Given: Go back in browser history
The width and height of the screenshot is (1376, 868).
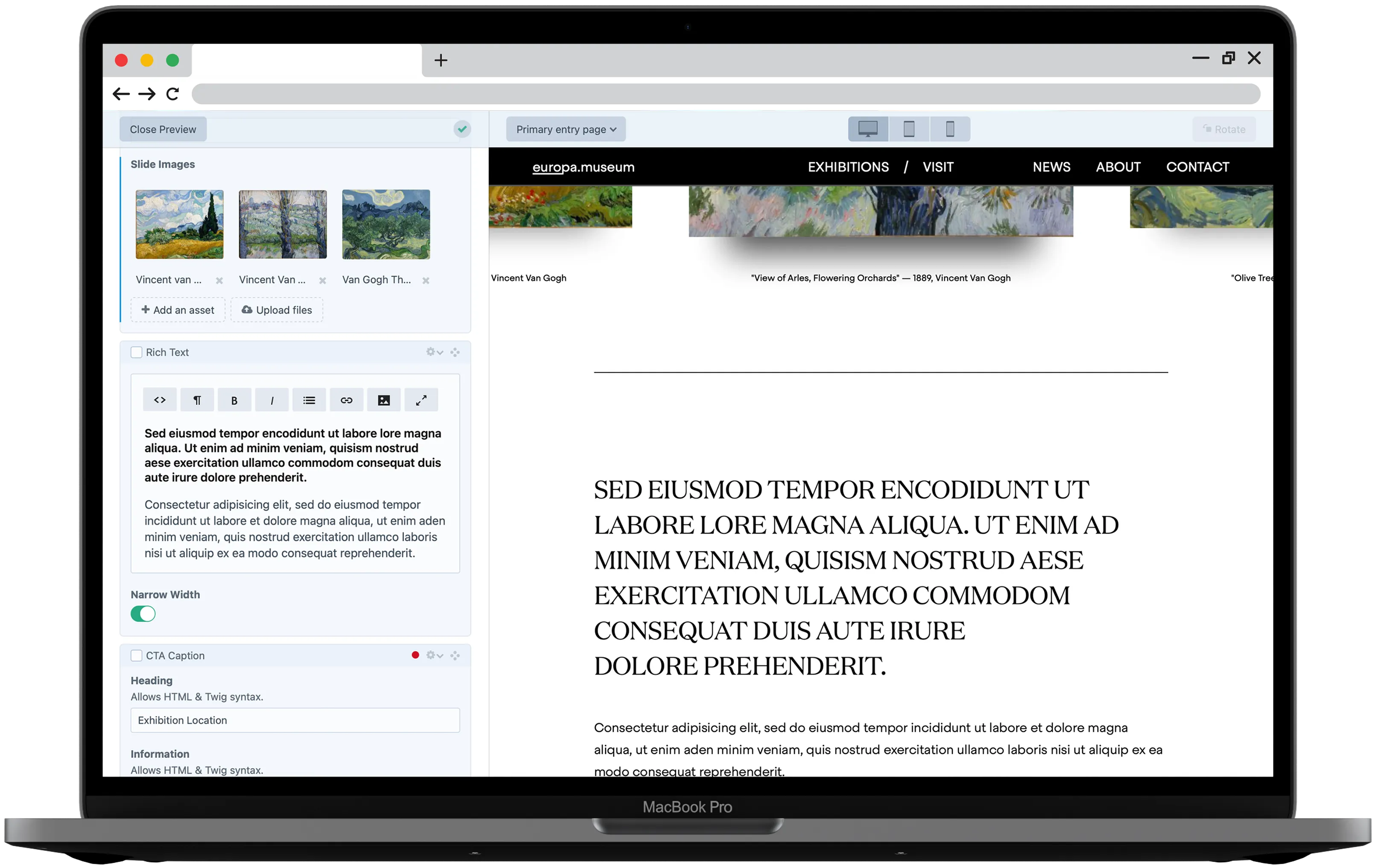Looking at the screenshot, I should click(x=121, y=94).
